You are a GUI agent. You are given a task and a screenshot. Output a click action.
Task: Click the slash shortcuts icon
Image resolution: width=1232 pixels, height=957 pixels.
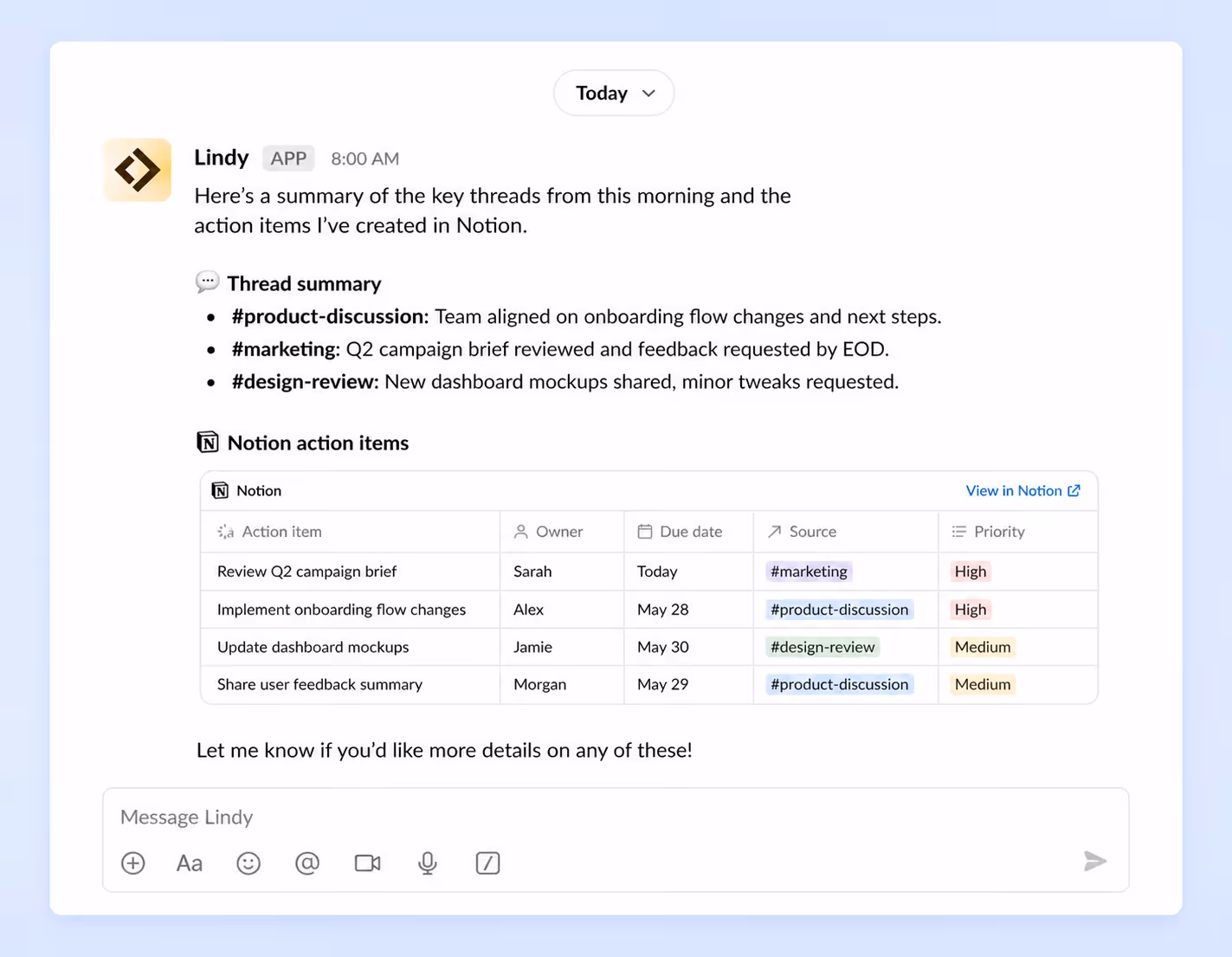pos(487,863)
